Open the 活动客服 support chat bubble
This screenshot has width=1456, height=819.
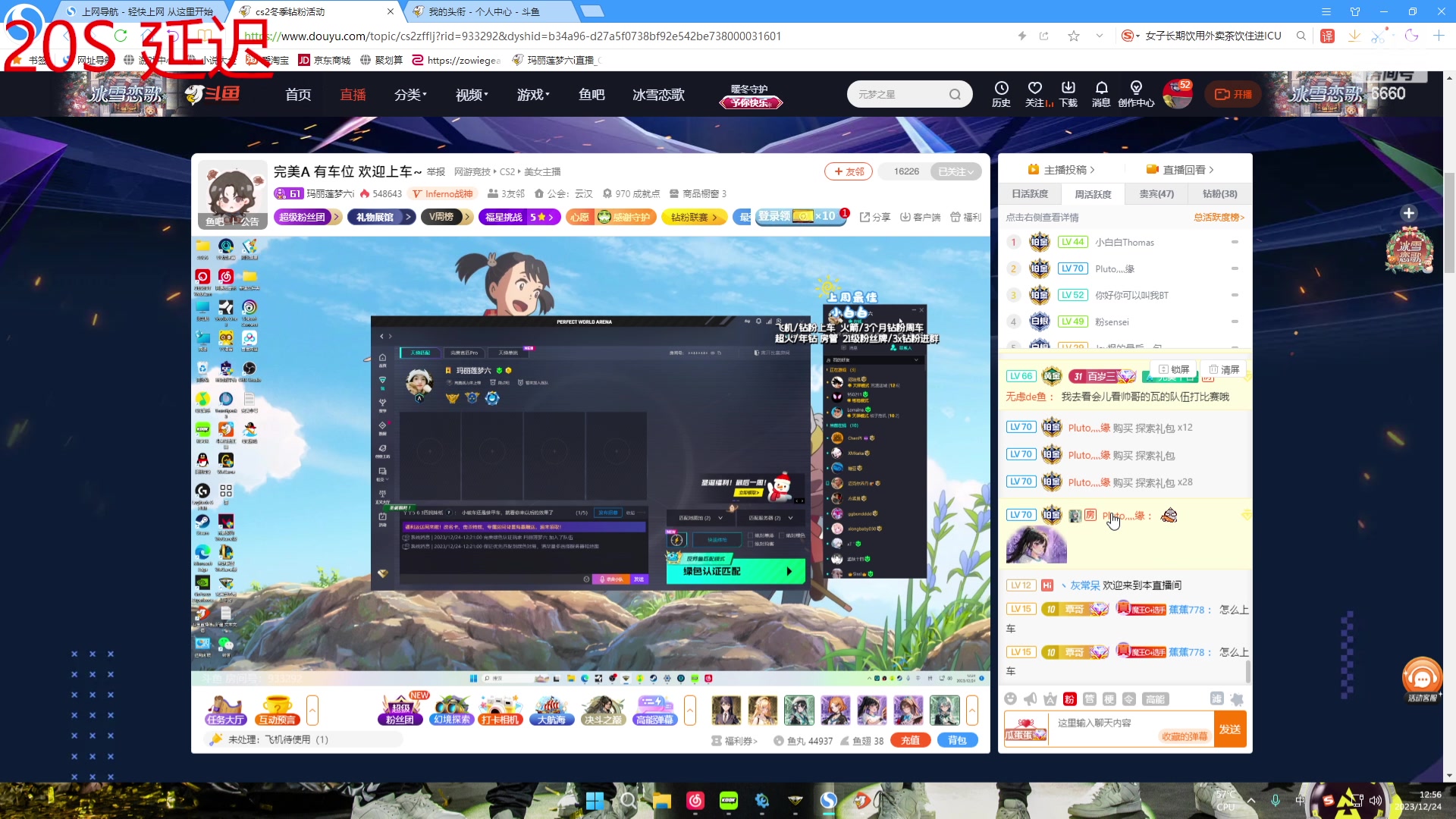coord(1422,679)
